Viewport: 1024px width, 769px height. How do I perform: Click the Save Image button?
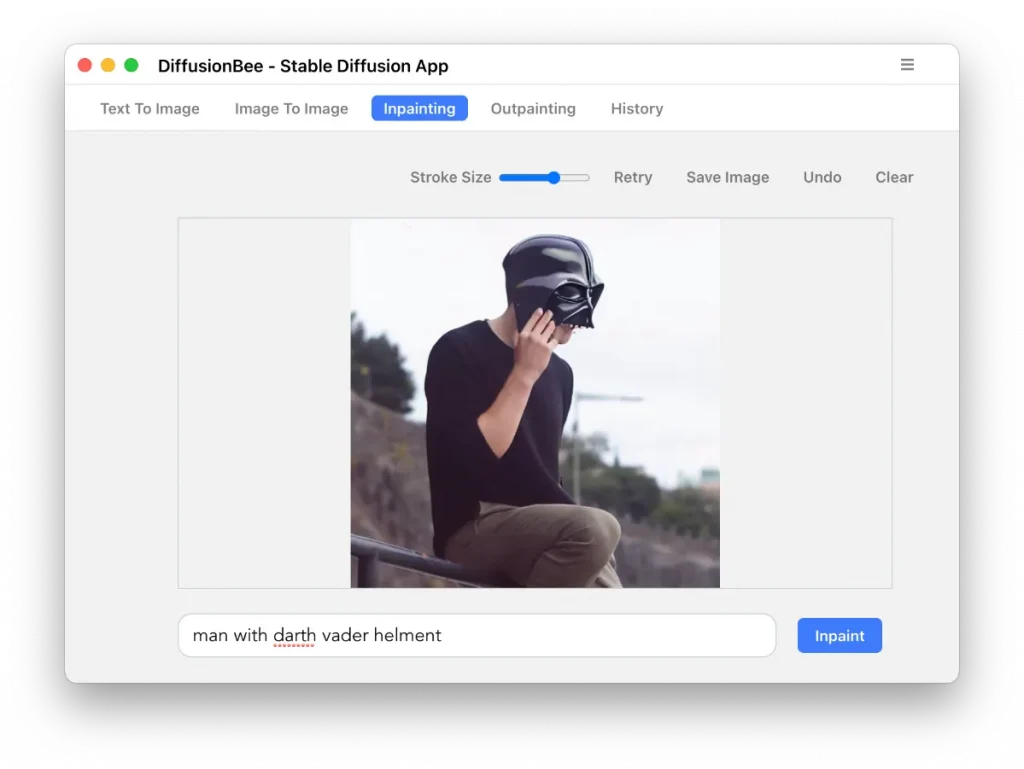pos(727,177)
